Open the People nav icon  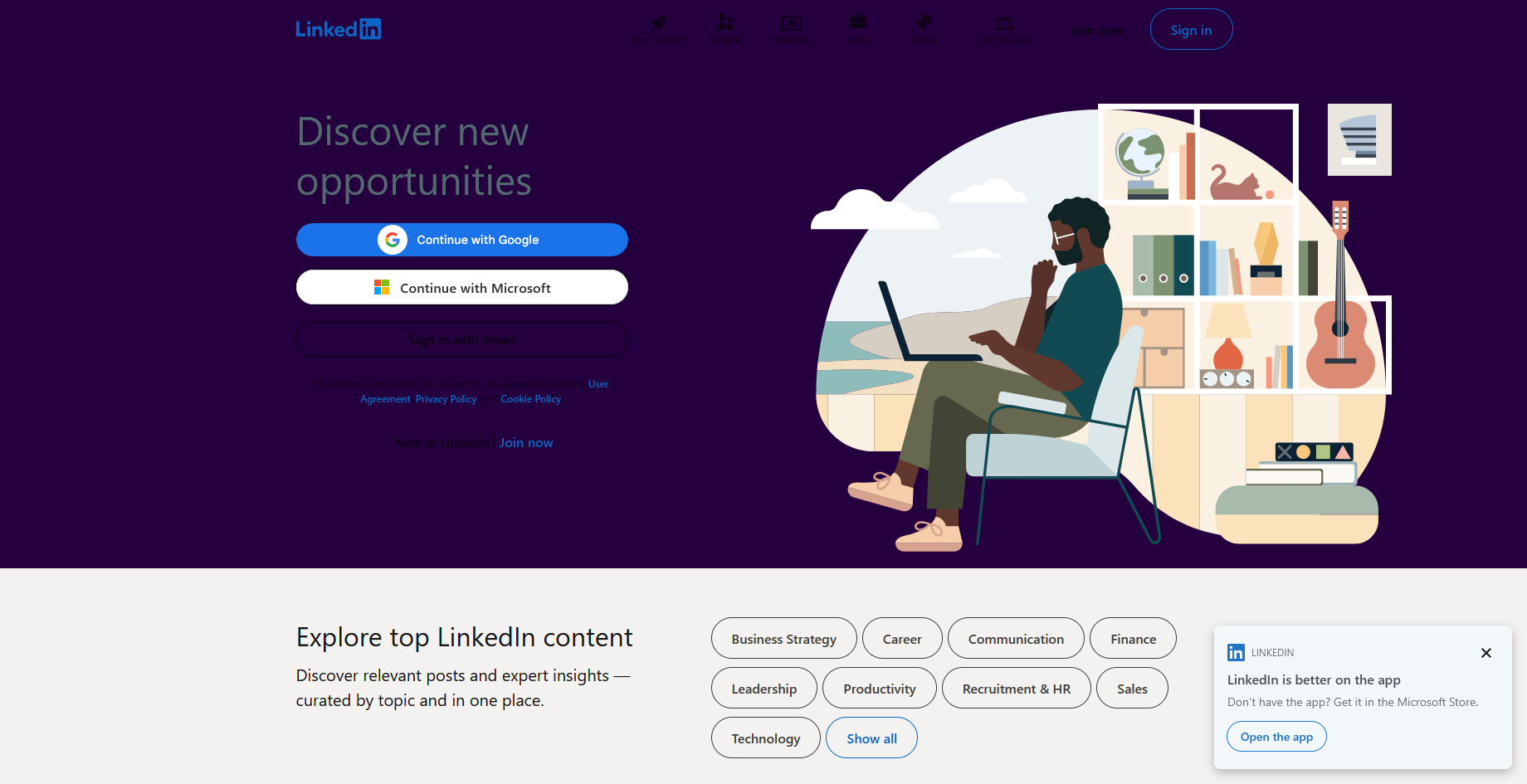point(725,22)
